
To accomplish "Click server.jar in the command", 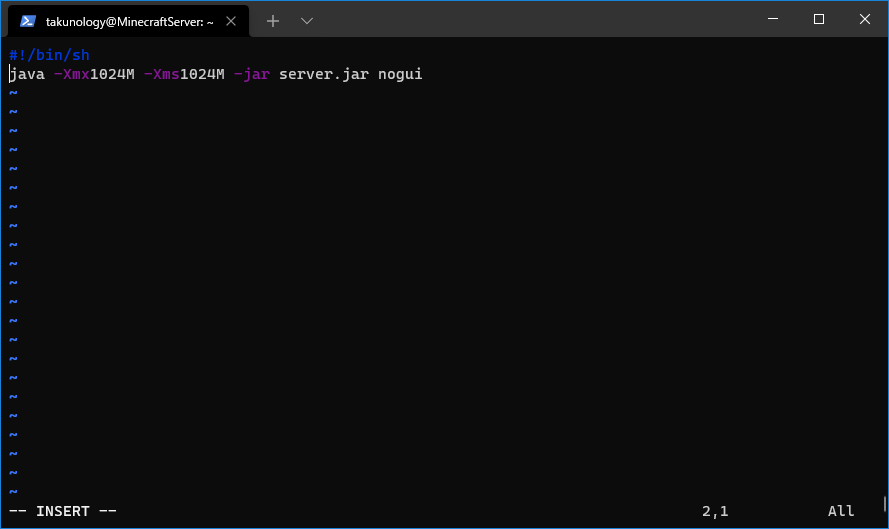I will coord(324,74).
